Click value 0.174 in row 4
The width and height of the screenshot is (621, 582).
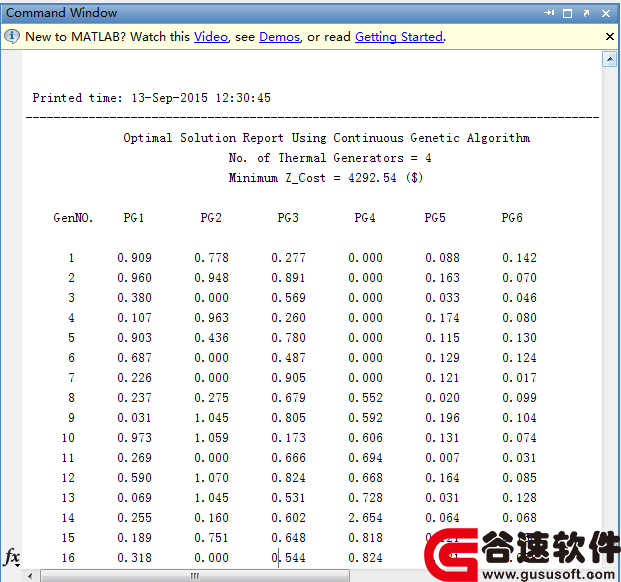click(442, 318)
